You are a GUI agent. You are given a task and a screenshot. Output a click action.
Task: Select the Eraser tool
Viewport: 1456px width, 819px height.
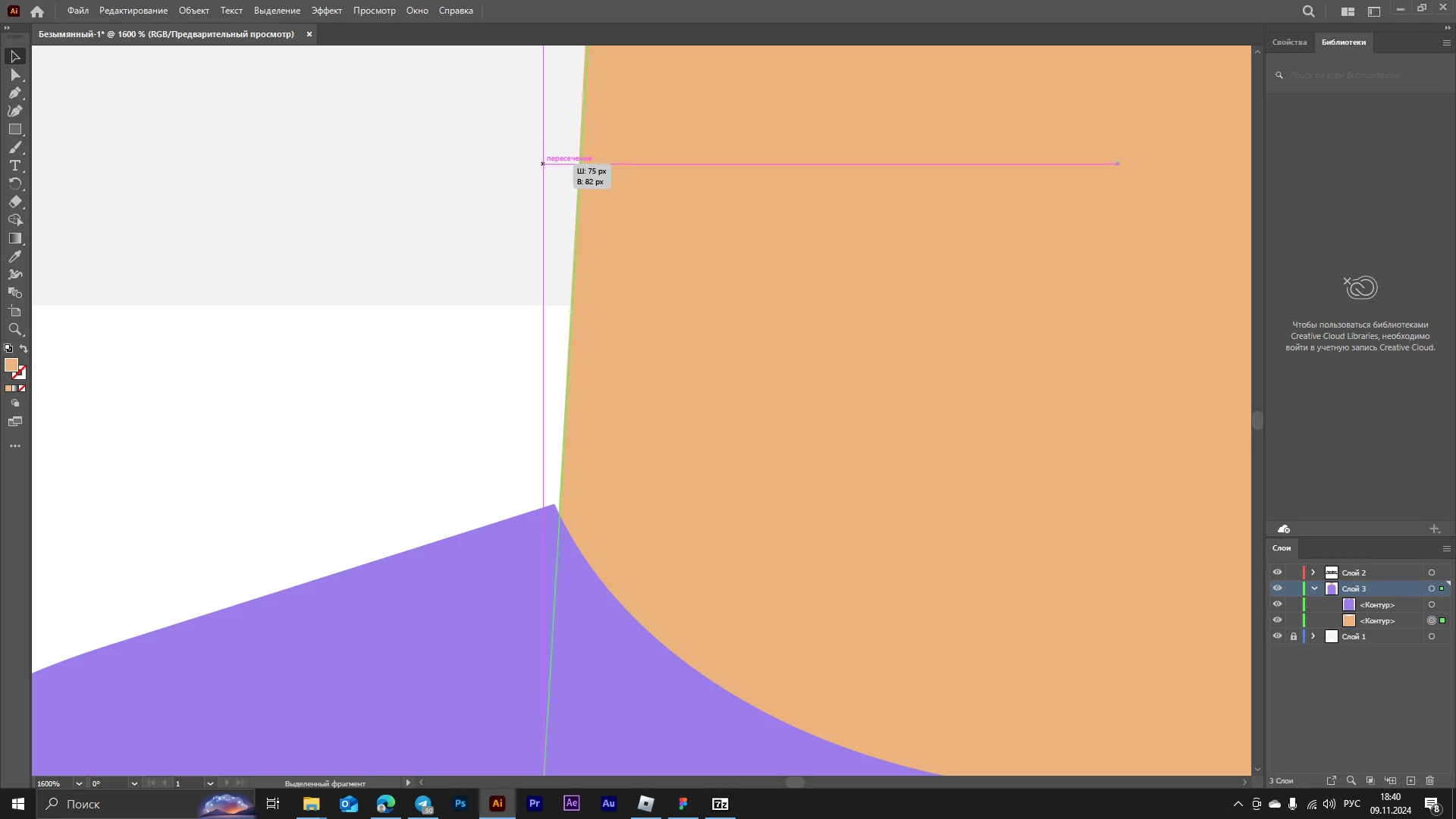point(15,202)
